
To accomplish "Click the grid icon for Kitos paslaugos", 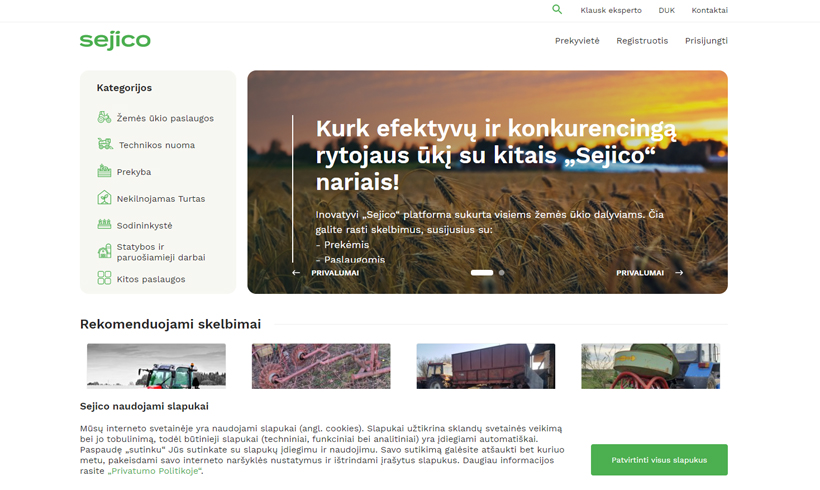I will (x=104, y=278).
